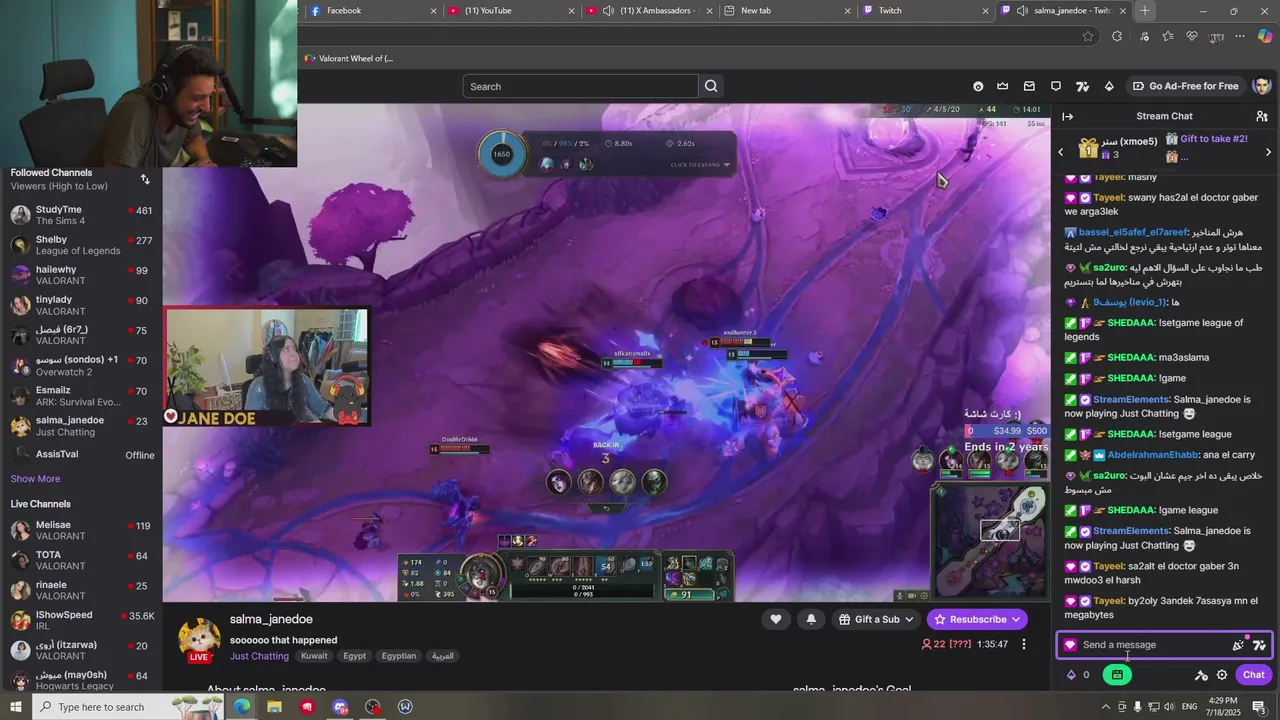Click the Egyptian tag
This screenshot has width=1280, height=720.
pyautogui.click(x=399, y=656)
